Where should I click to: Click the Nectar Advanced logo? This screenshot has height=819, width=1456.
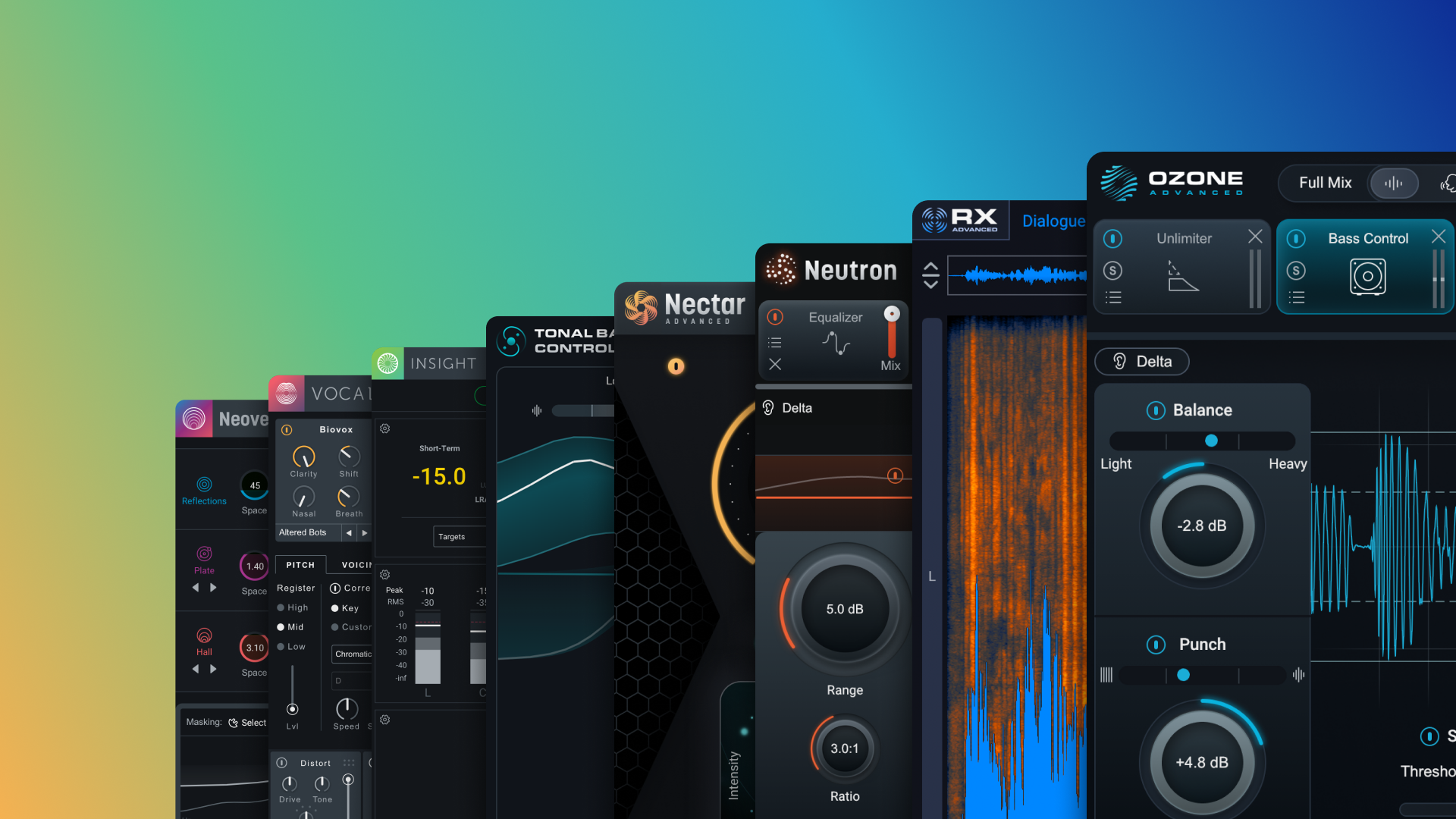click(685, 308)
